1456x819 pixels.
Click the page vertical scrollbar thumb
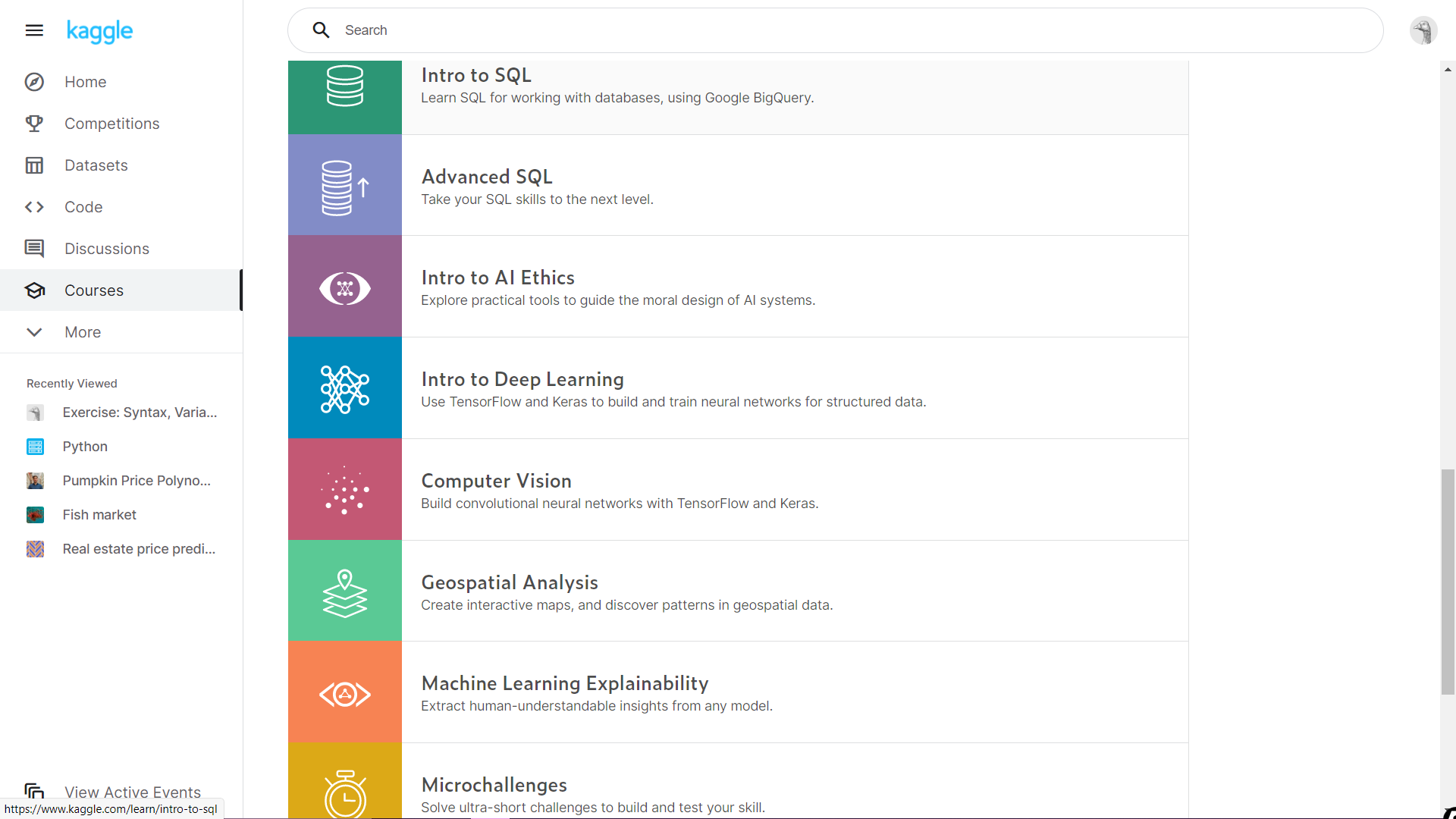1448,582
